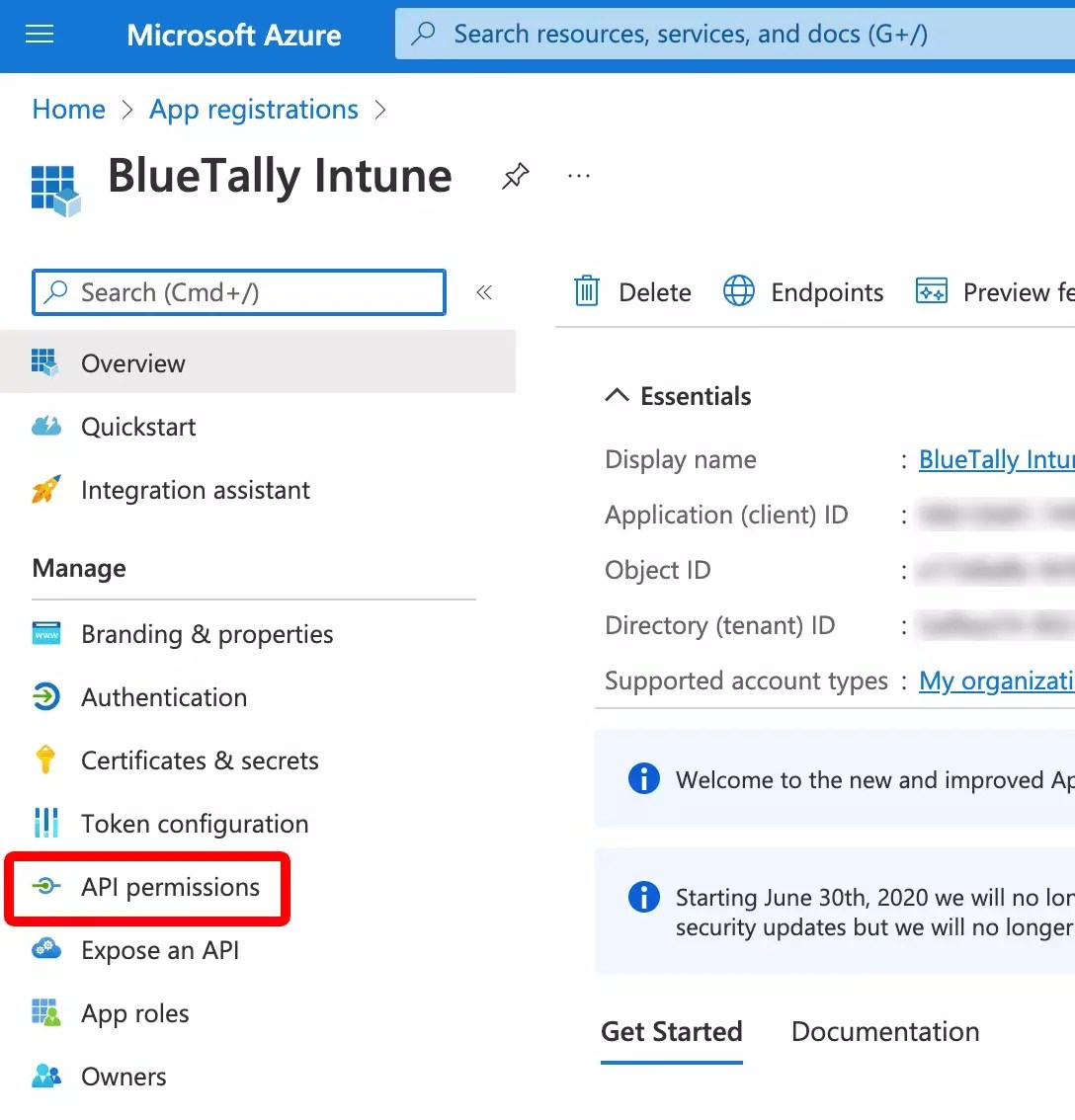Image resolution: width=1075 pixels, height=1120 pixels.
Task: Collapse the left navigation pane
Action: click(x=483, y=291)
